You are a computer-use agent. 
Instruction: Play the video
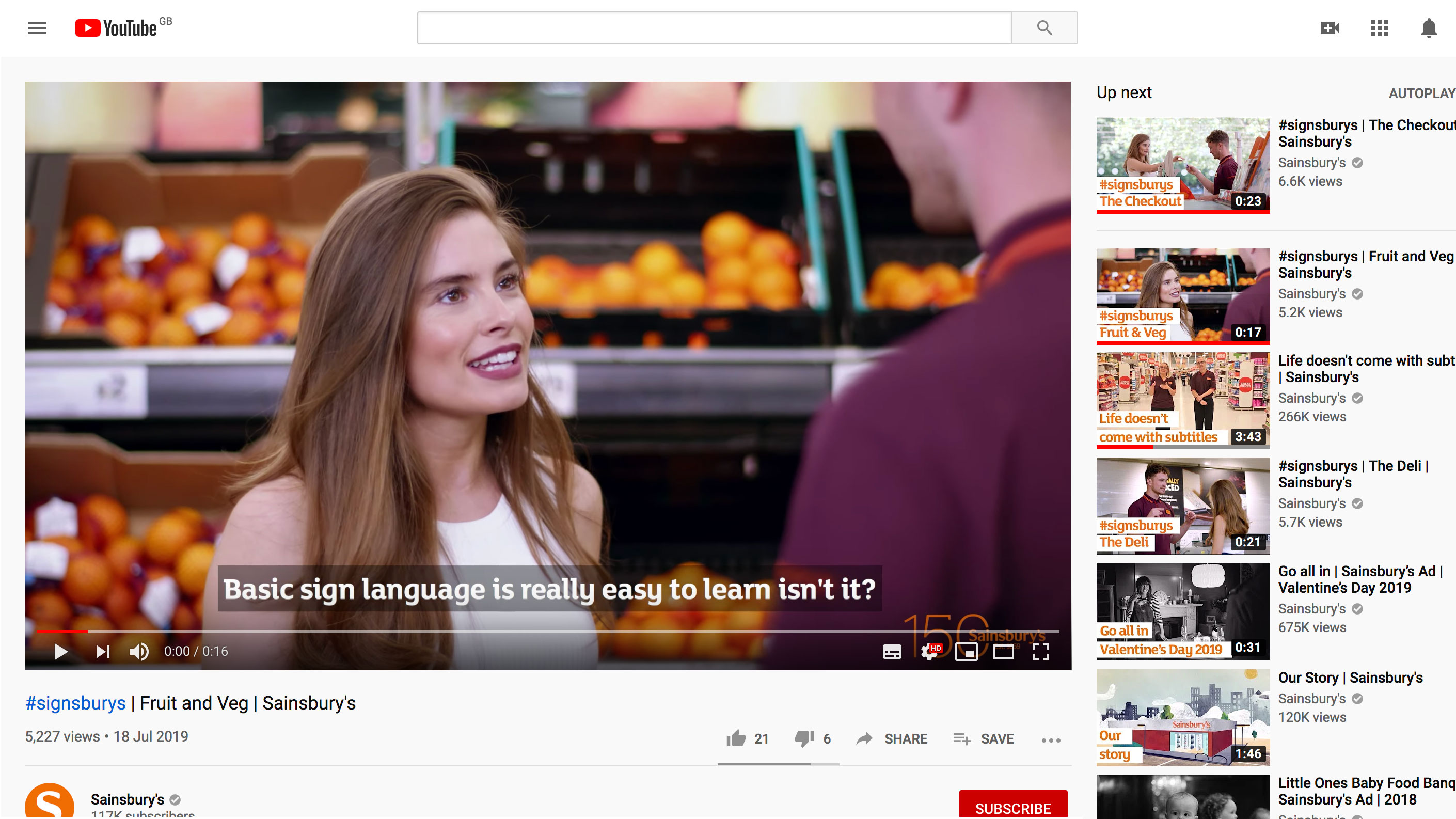60,652
